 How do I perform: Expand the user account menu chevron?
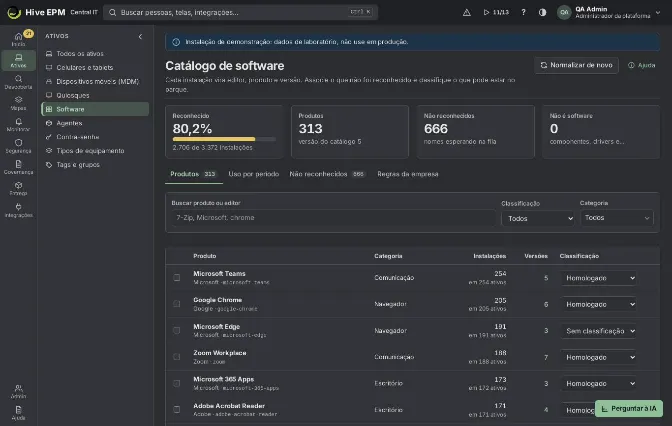[x=658, y=12]
